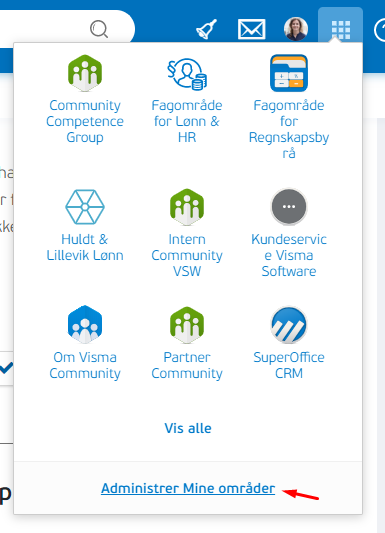Image resolution: width=385 pixels, height=533 pixels.
Task: Open the Partner Community label
Action: click(187, 365)
